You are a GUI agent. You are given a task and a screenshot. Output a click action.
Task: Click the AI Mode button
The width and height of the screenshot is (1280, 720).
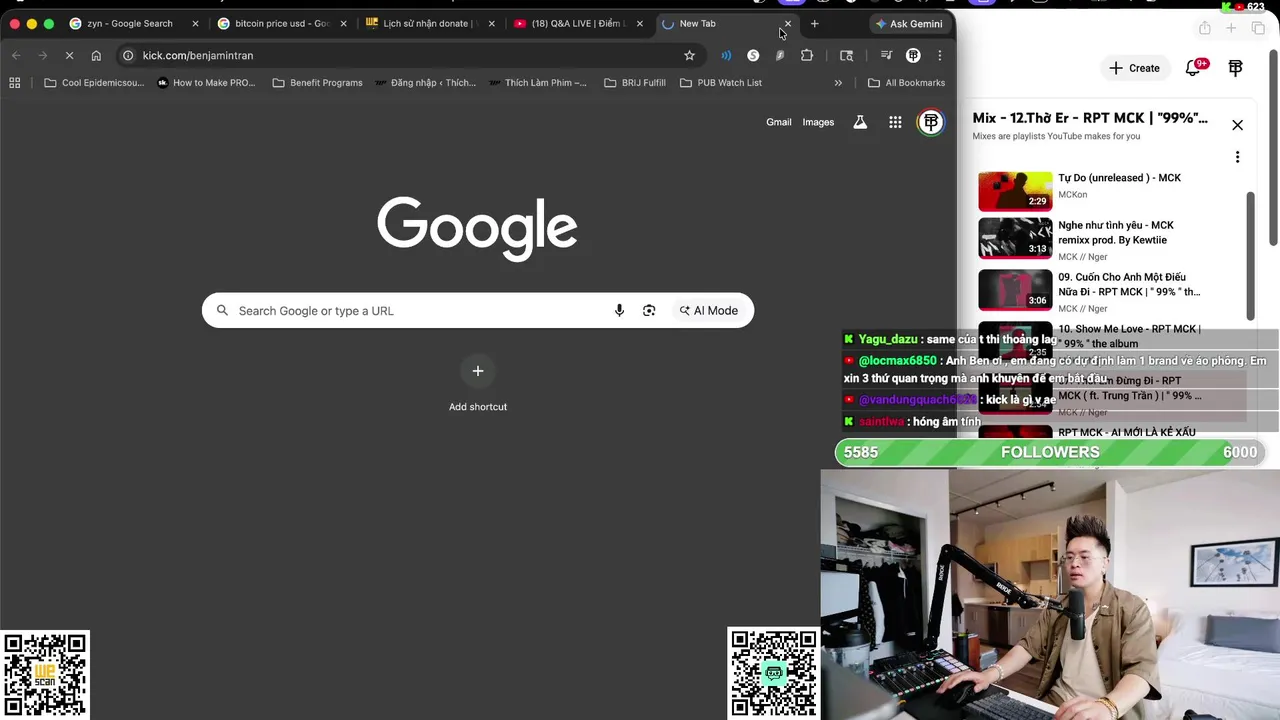pyautogui.click(x=708, y=310)
